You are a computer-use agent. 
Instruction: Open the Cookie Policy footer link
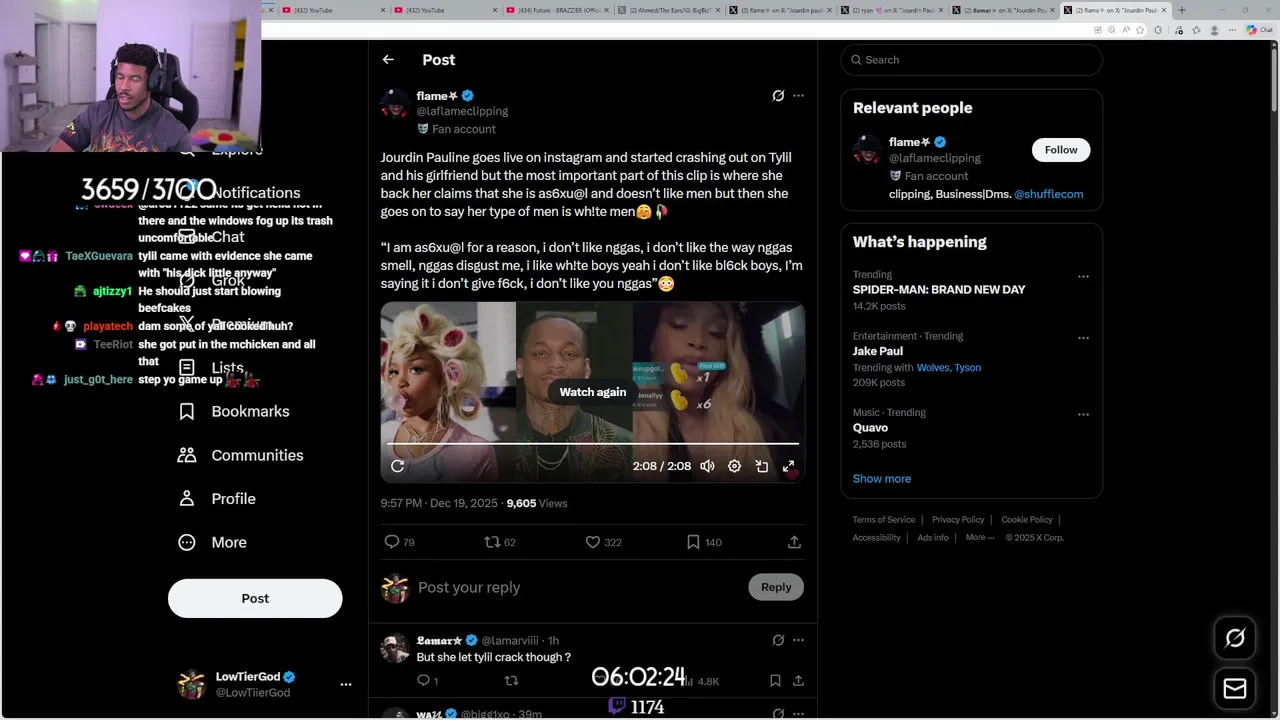click(1027, 520)
